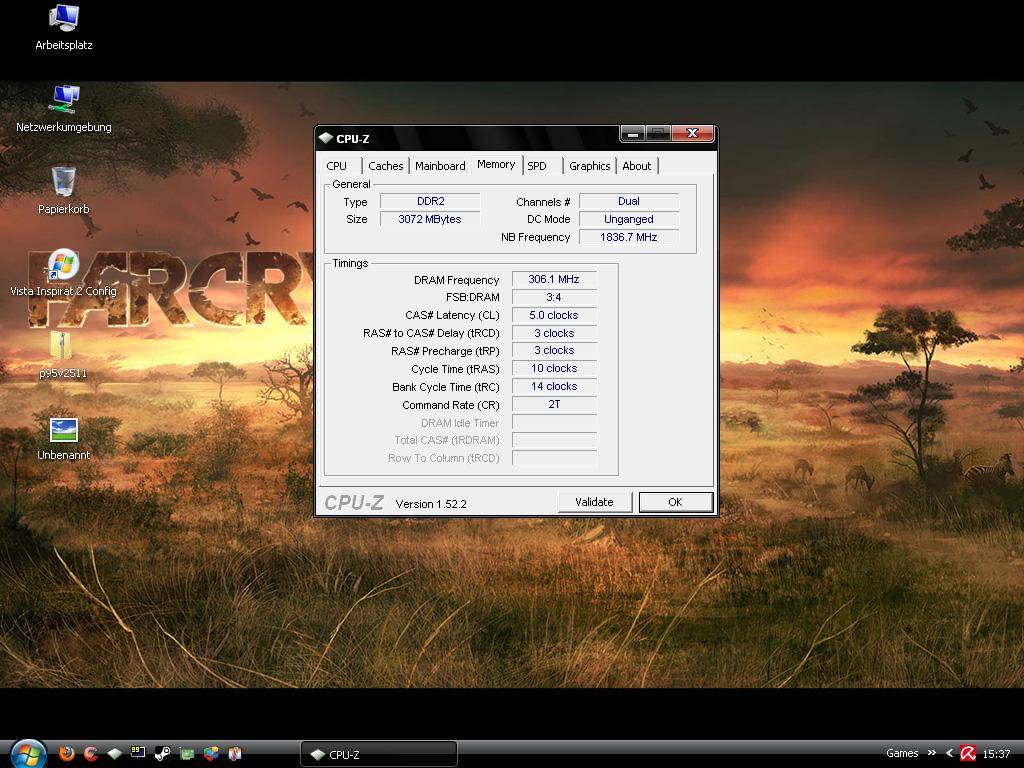
Task: Open the p95v2511 folder
Action: point(62,347)
